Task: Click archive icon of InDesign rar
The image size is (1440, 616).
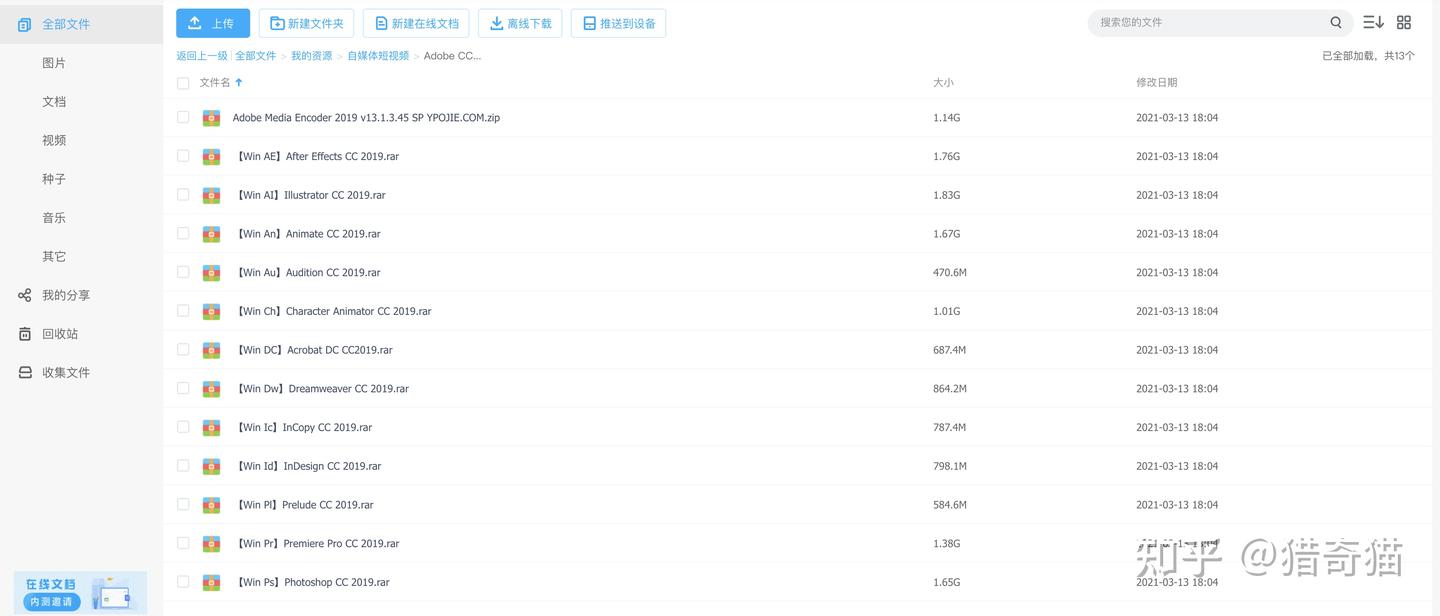Action: pos(211,466)
